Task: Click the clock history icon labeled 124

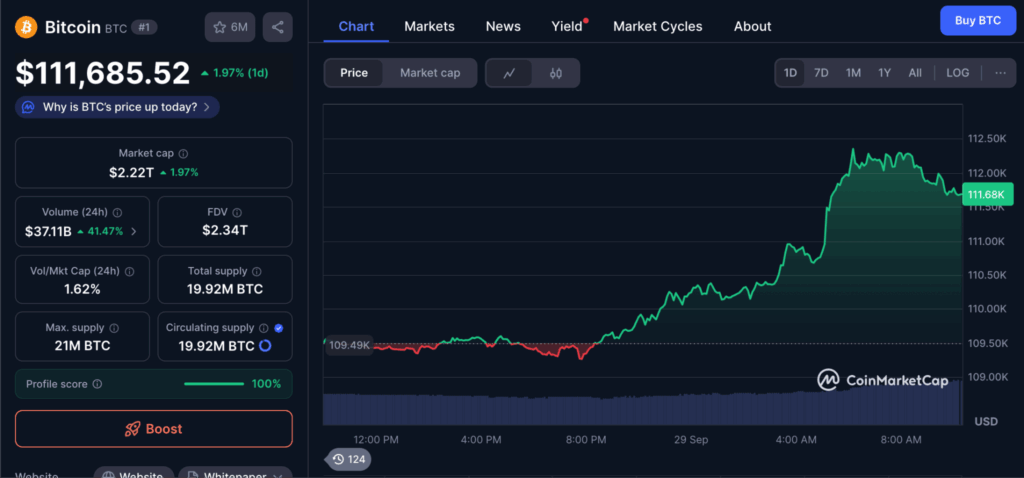Action: (x=347, y=459)
